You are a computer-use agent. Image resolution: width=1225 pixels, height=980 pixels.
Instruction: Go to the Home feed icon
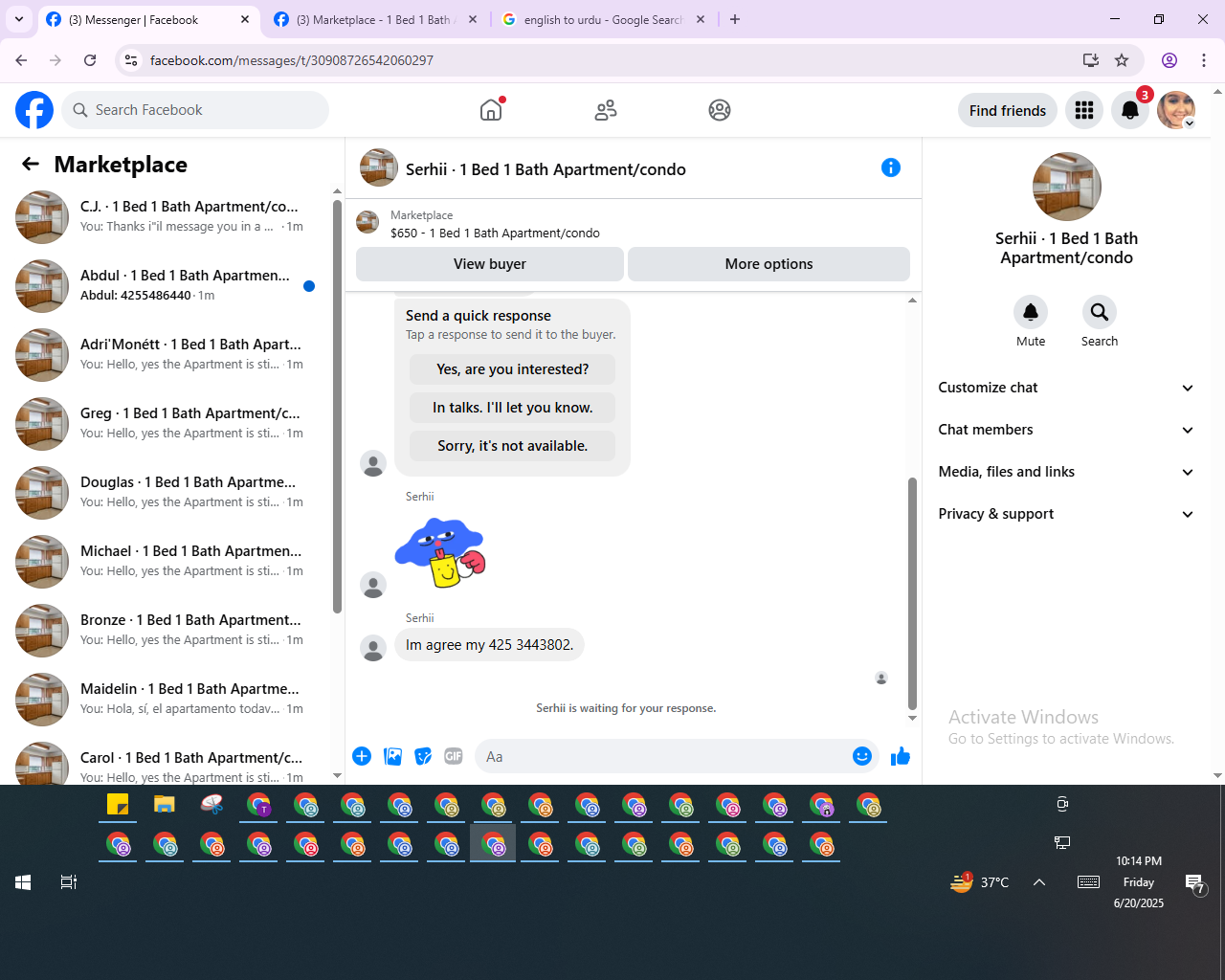(x=491, y=110)
